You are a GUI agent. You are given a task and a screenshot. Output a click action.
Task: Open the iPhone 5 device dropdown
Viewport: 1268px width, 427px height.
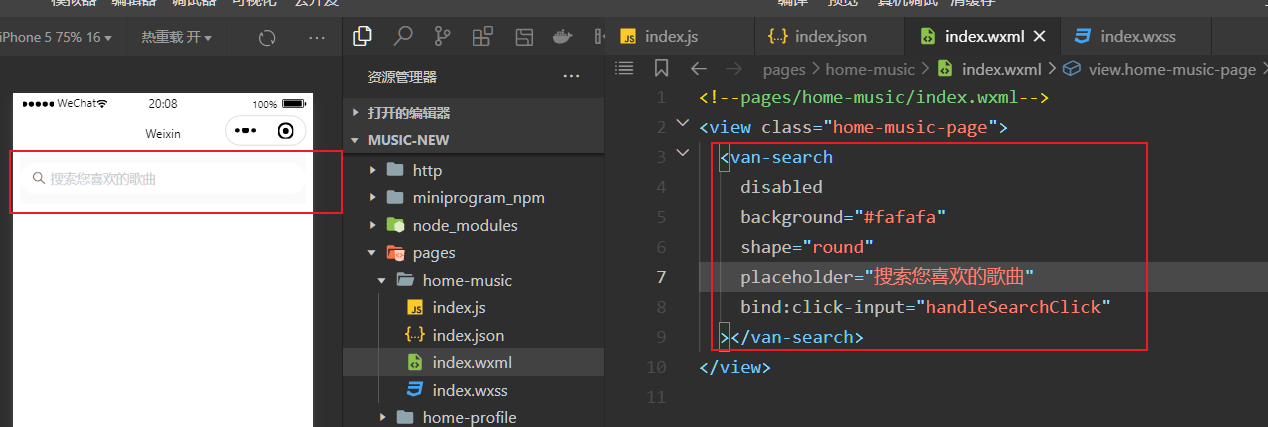[x=57, y=38]
